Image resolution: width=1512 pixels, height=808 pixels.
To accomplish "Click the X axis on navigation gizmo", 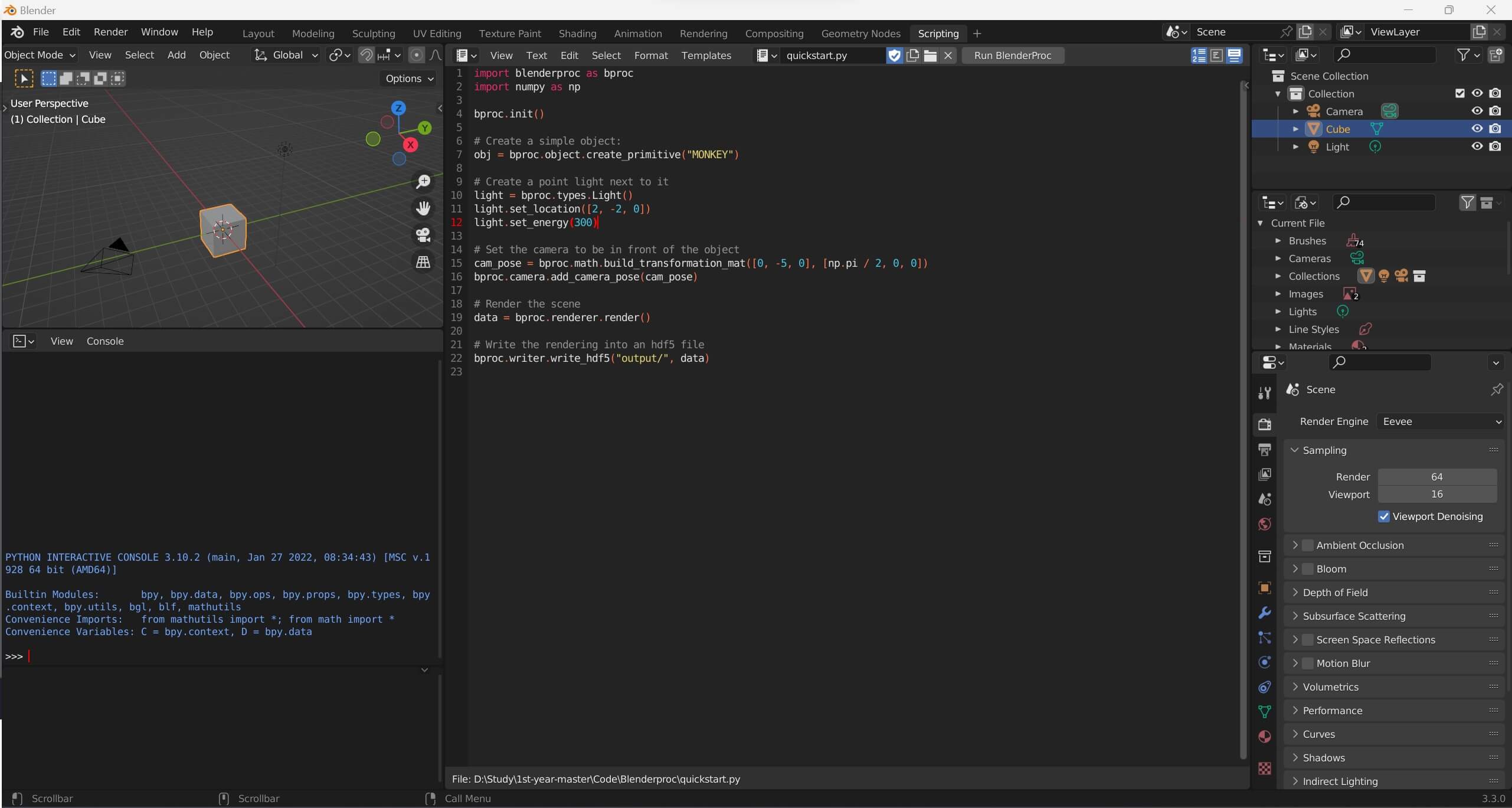I will (x=411, y=145).
